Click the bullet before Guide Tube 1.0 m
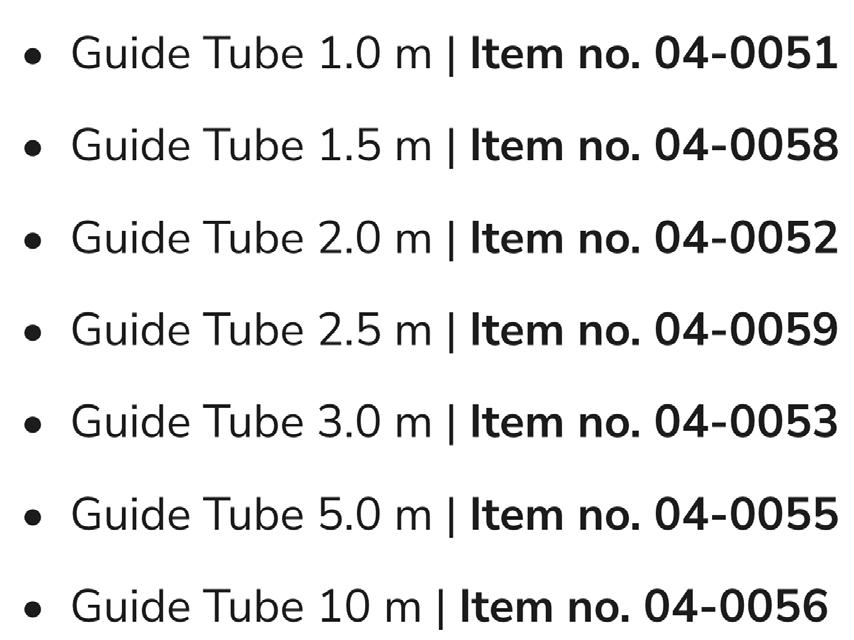Screen dimensions: 854x640 (x=33, y=56)
